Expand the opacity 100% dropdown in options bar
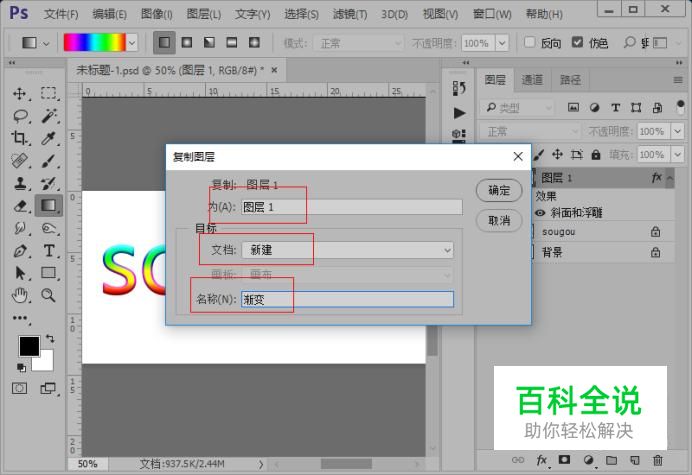This screenshot has height=475, width=692. [511, 44]
